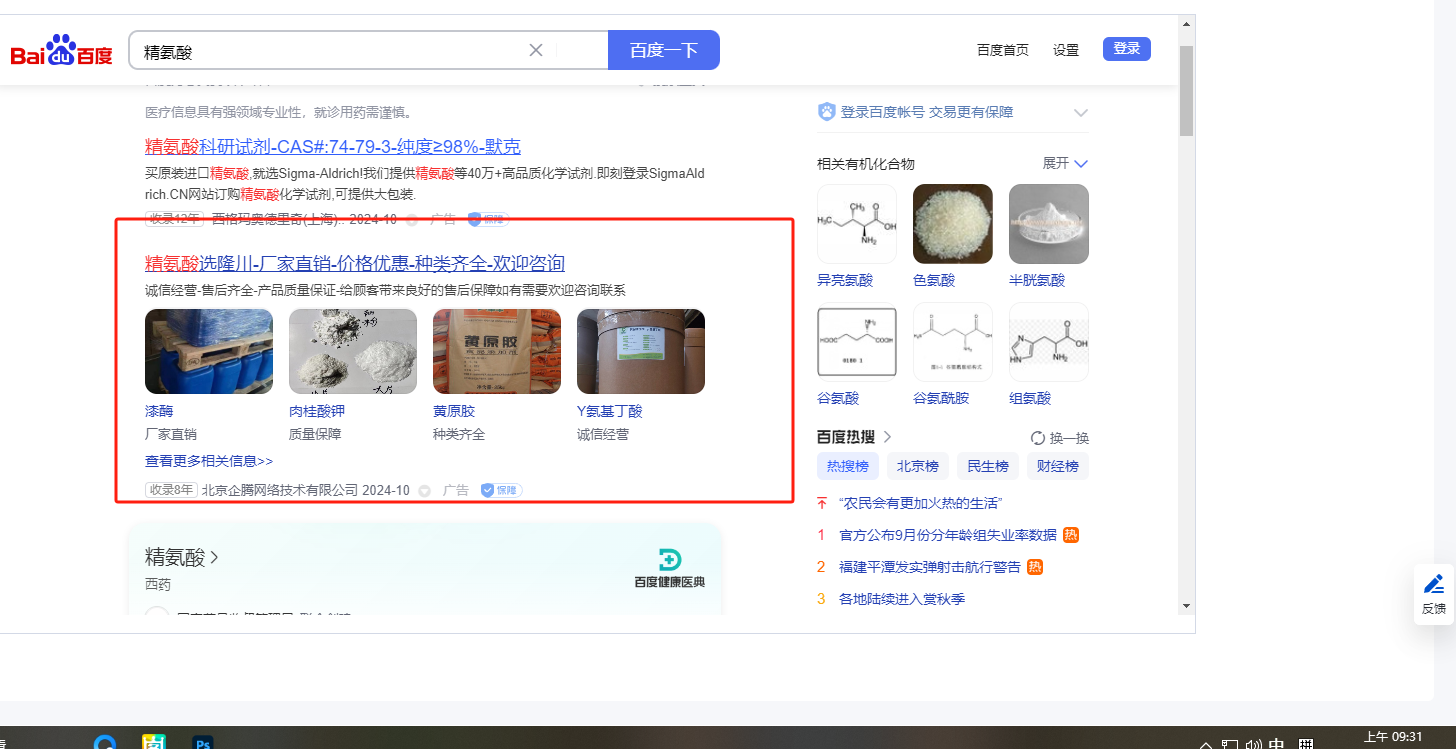Click the 组氨酸 label link
Screen dimensions: 1456x749
pyautogui.click(x=1030, y=398)
